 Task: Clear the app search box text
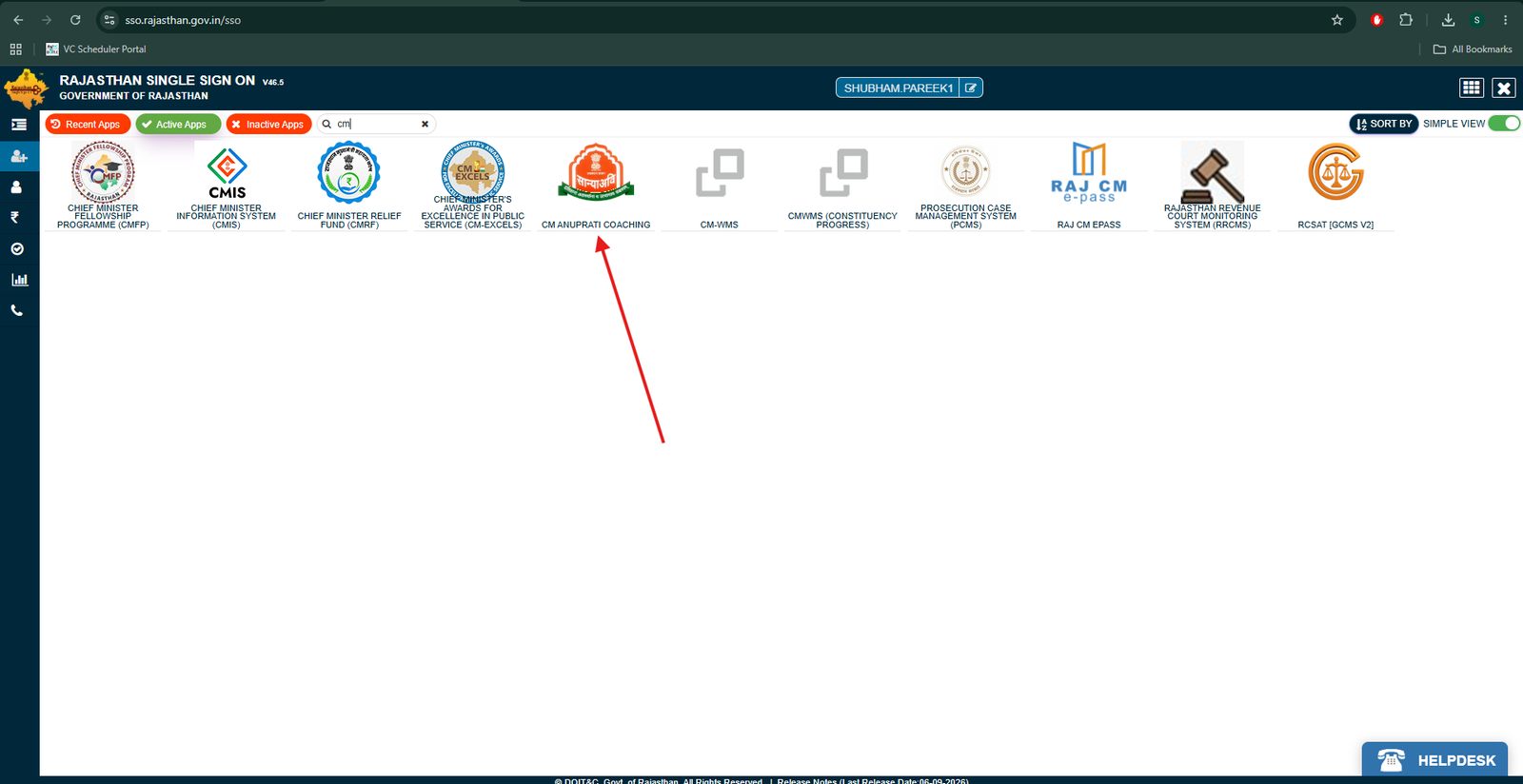click(x=425, y=124)
